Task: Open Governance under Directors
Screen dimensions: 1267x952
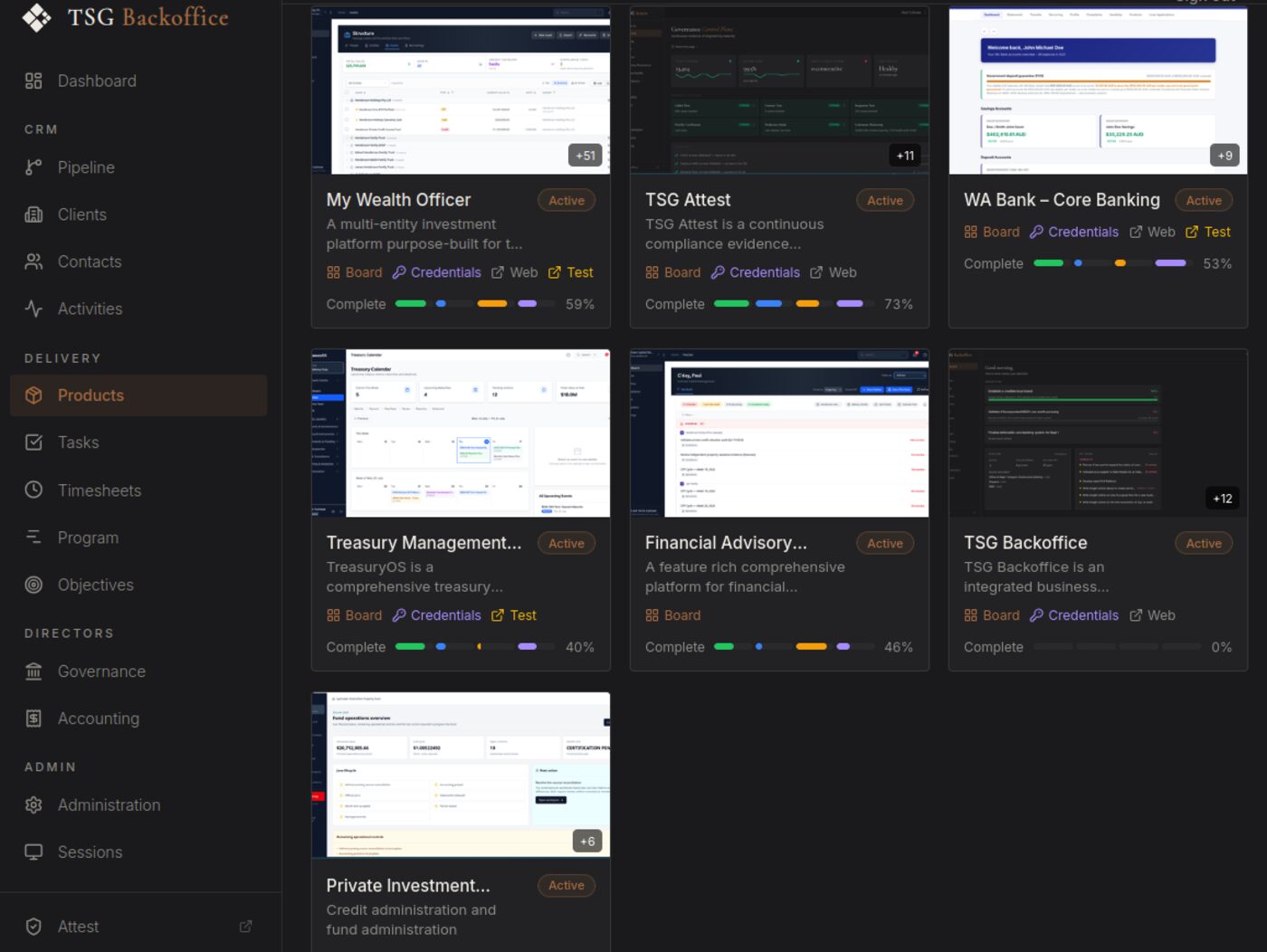Action: [138, 671]
